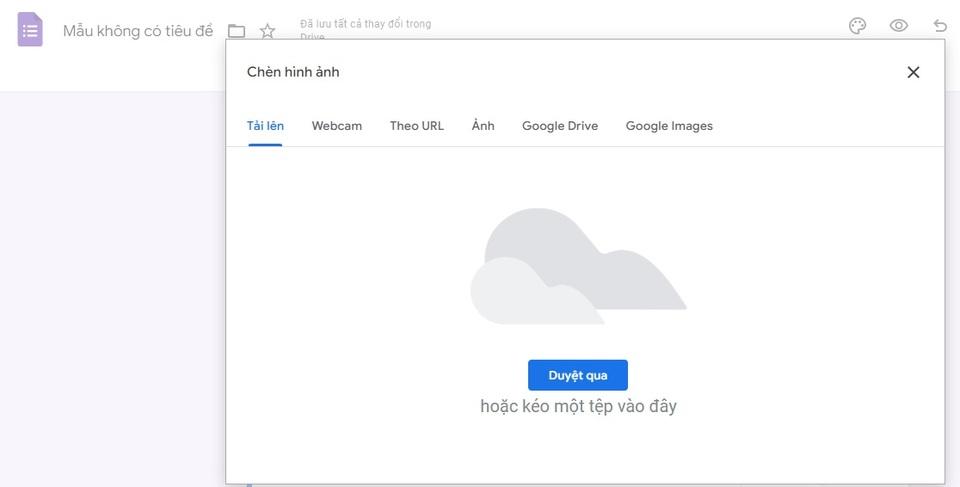Open the move to folder icon

236,31
